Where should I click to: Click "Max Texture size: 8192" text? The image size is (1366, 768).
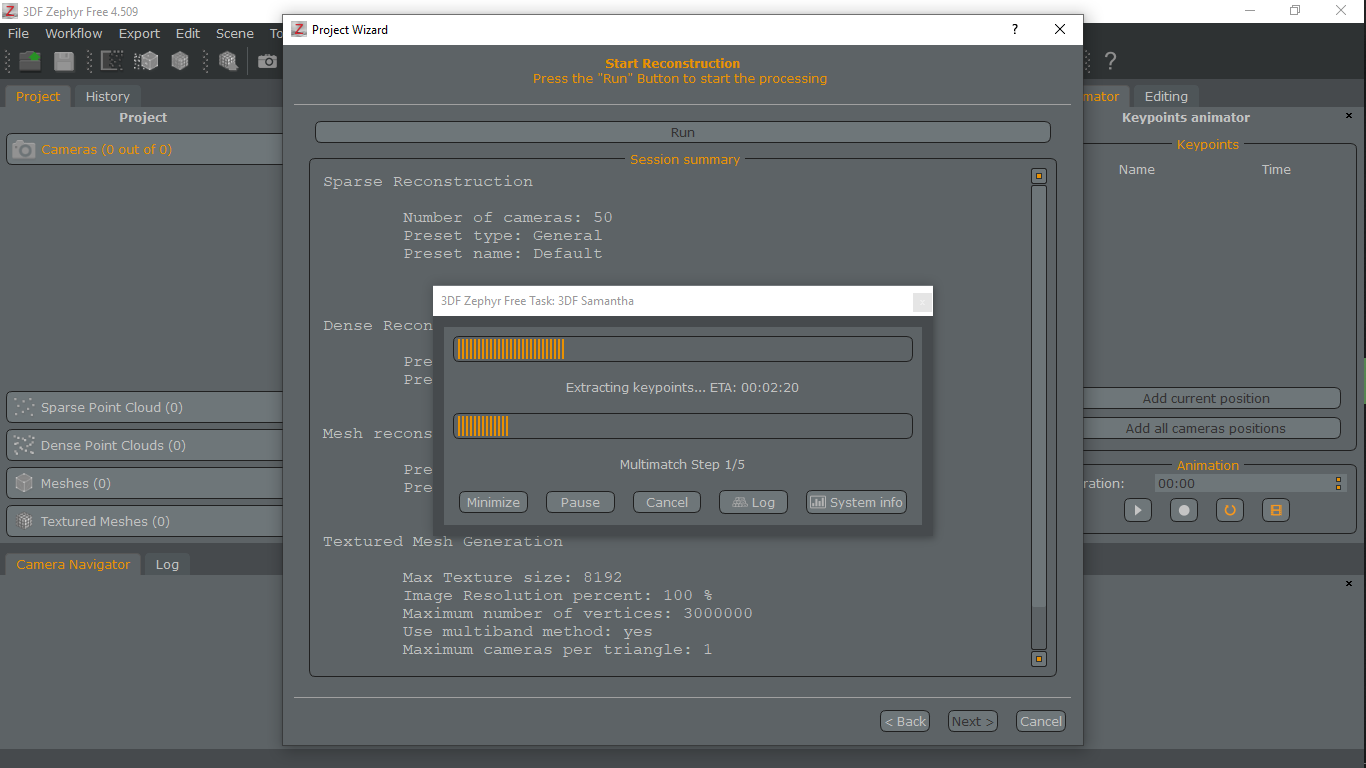click(513, 577)
